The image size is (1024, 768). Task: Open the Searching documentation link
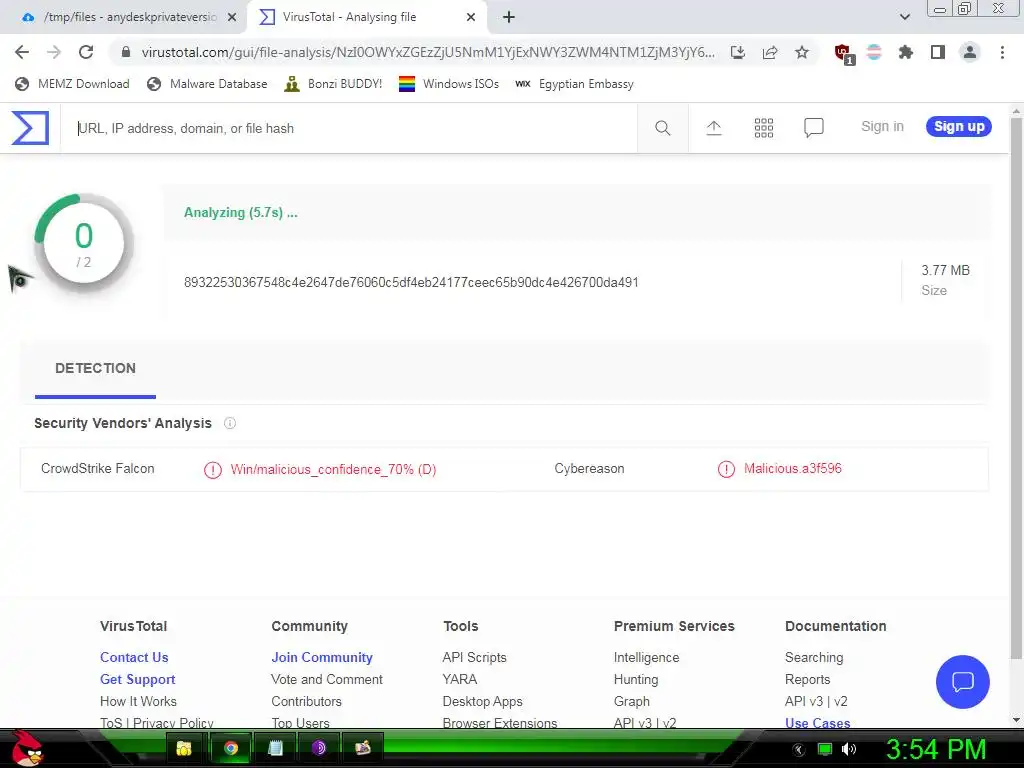click(814, 658)
